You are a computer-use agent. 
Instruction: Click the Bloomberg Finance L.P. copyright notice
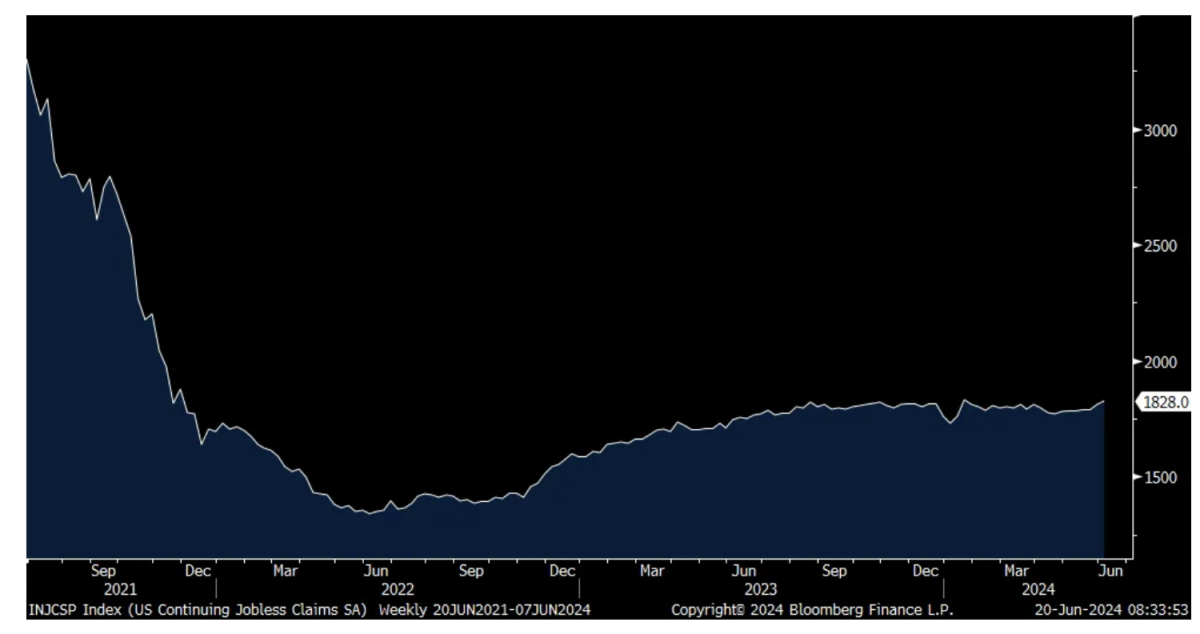(x=812, y=609)
